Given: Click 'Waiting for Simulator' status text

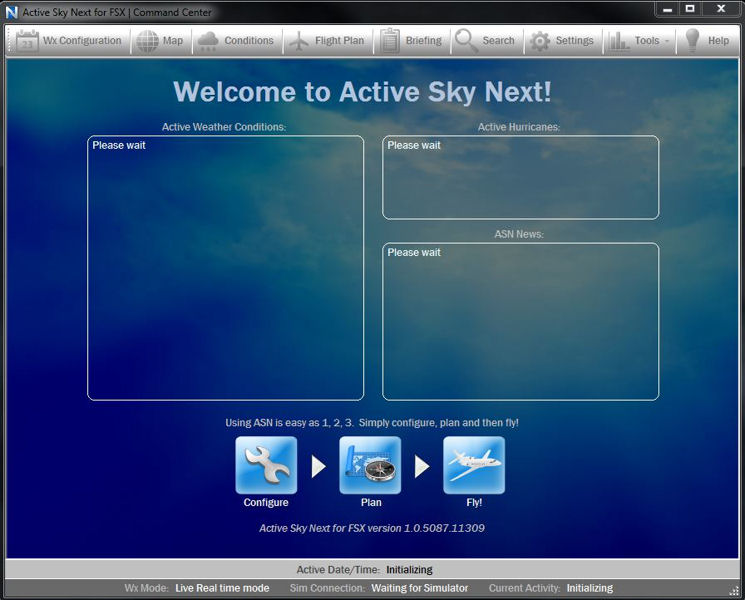Looking at the screenshot, I should pos(420,588).
